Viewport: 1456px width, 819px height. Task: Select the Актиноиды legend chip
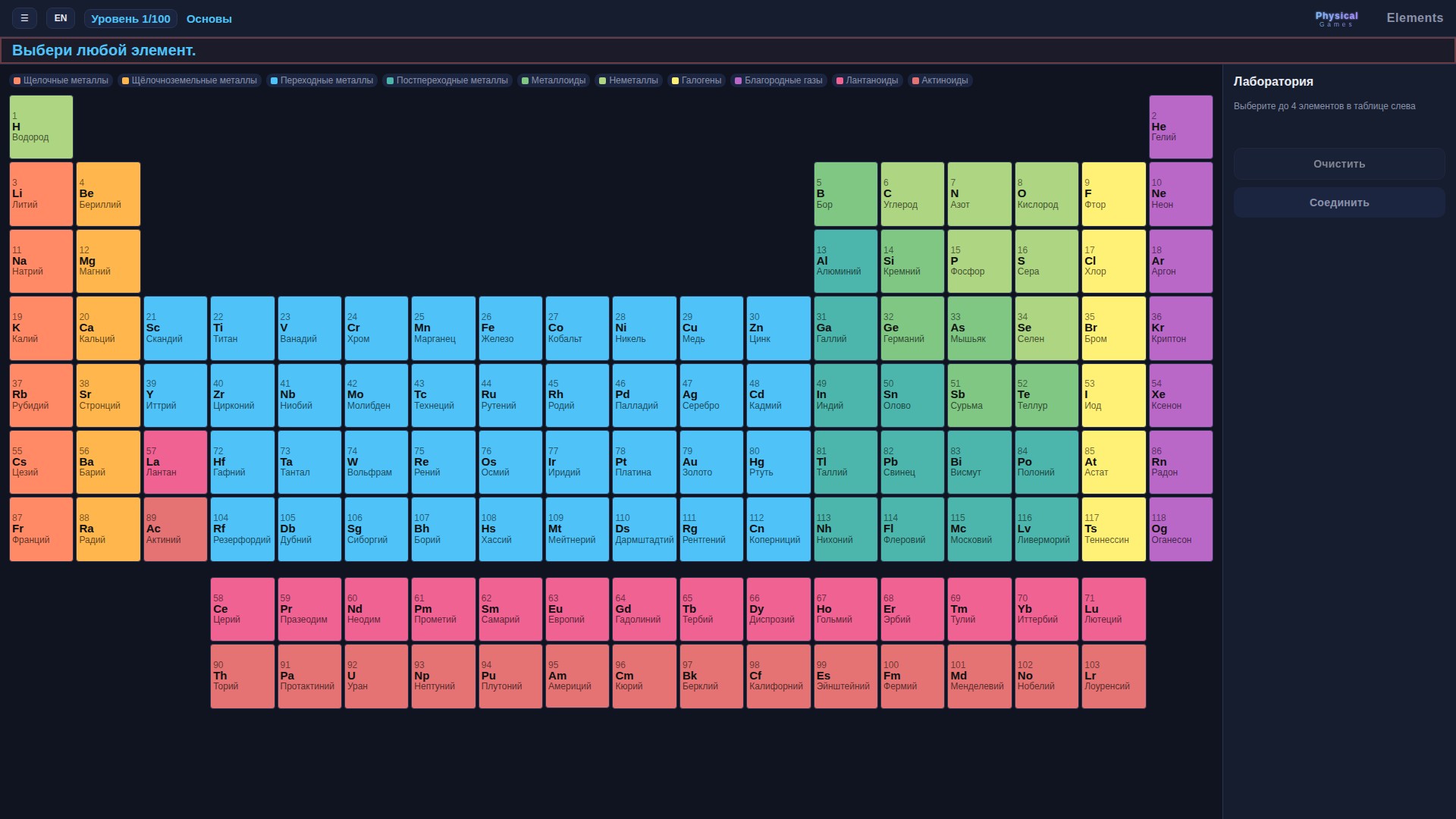[x=940, y=80]
